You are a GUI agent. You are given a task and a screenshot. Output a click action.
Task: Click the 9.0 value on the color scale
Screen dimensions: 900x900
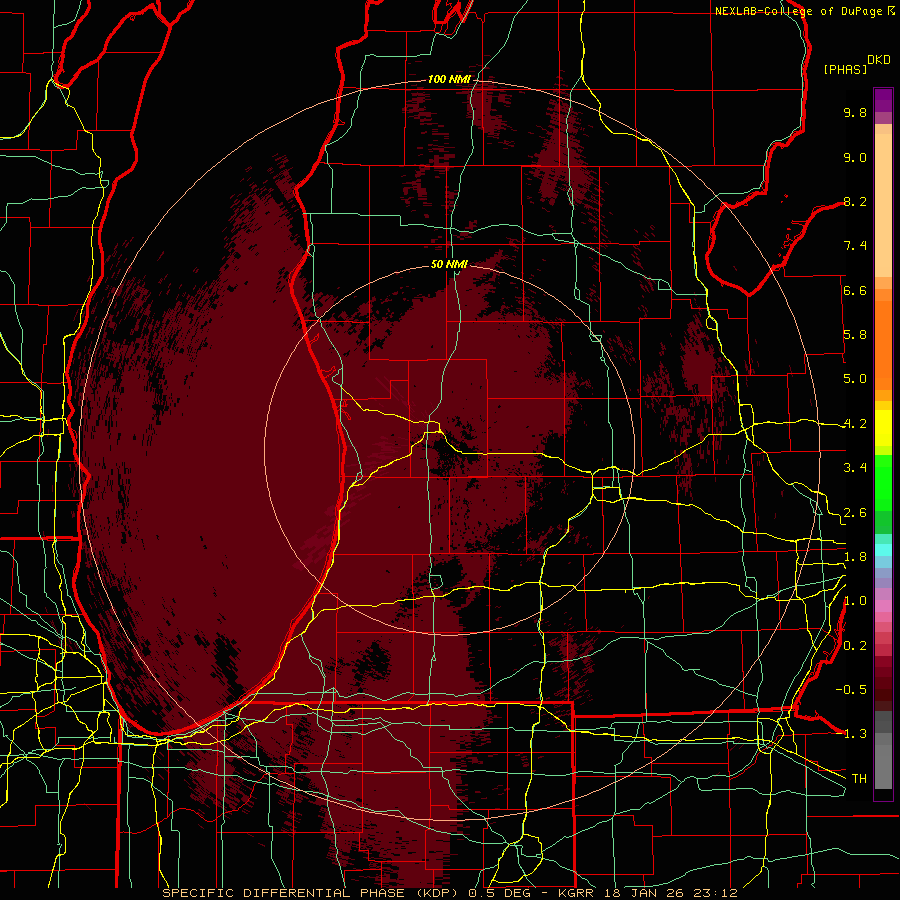coord(855,157)
